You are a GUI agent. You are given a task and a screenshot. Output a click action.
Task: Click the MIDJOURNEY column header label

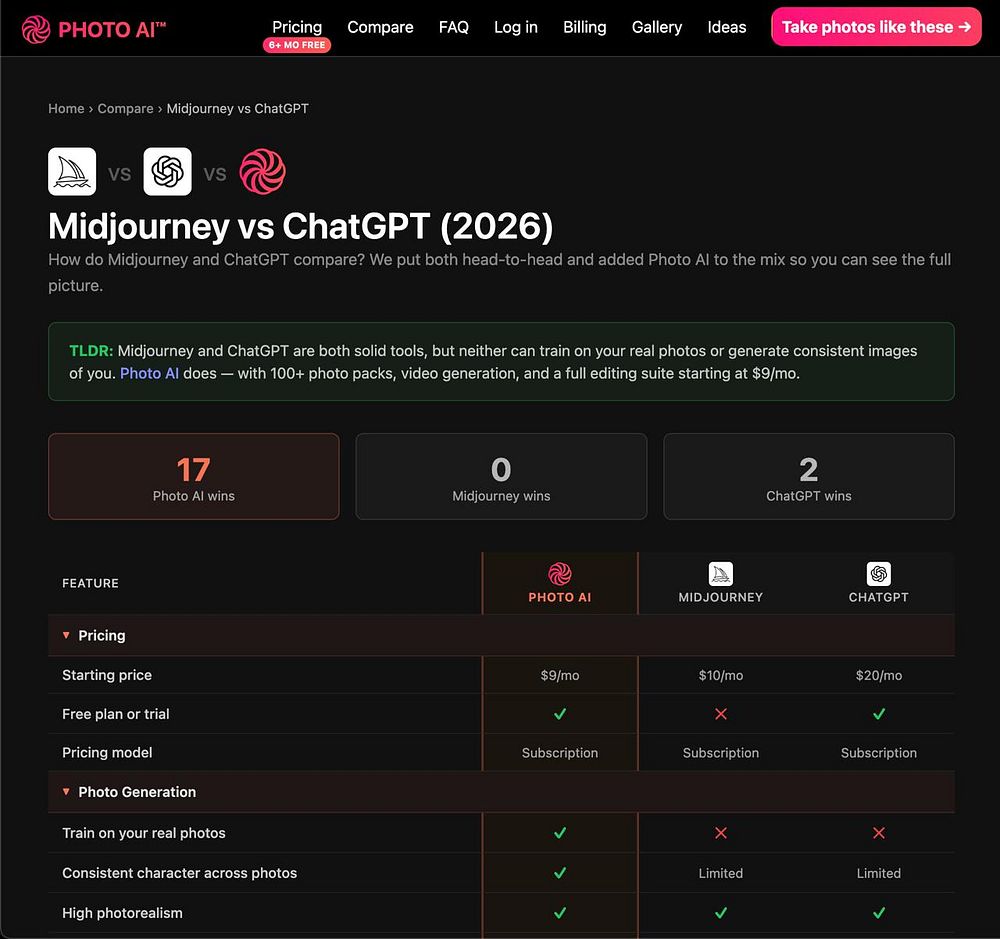[721, 597]
